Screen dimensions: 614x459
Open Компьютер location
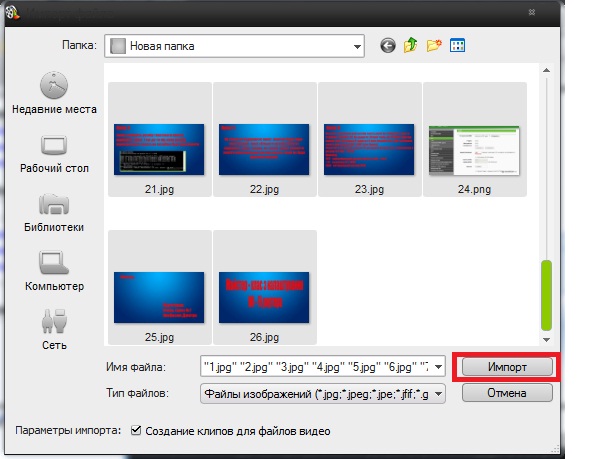click(54, 272)
